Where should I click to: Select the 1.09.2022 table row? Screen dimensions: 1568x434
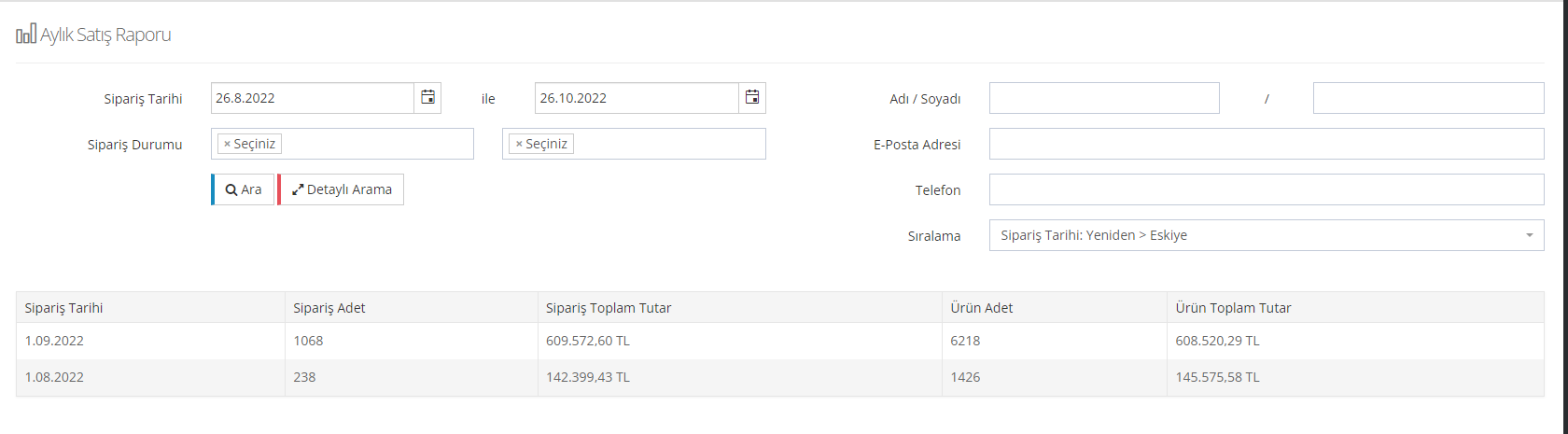(x=780, y=341)
